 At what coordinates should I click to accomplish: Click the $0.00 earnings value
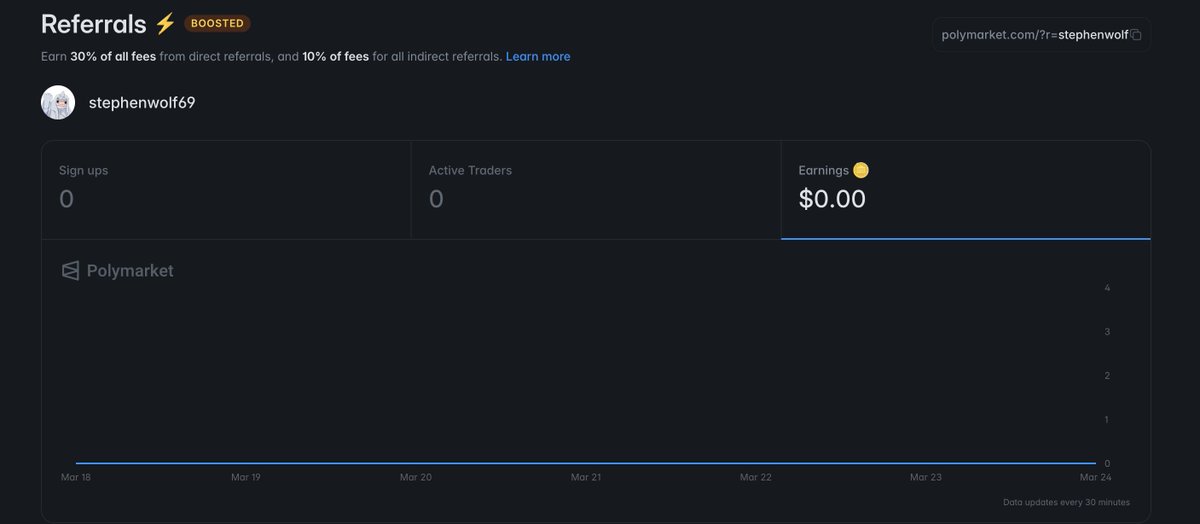[832, 199]
